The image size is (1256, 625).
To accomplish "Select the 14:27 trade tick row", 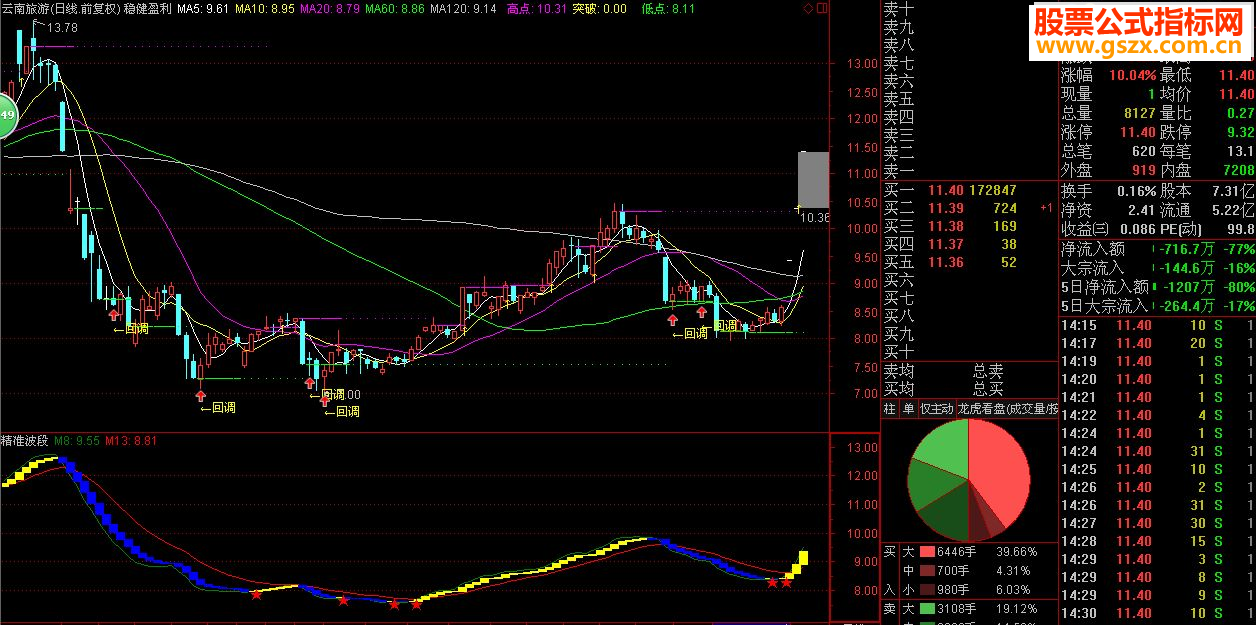I will tap(1157, 523).
